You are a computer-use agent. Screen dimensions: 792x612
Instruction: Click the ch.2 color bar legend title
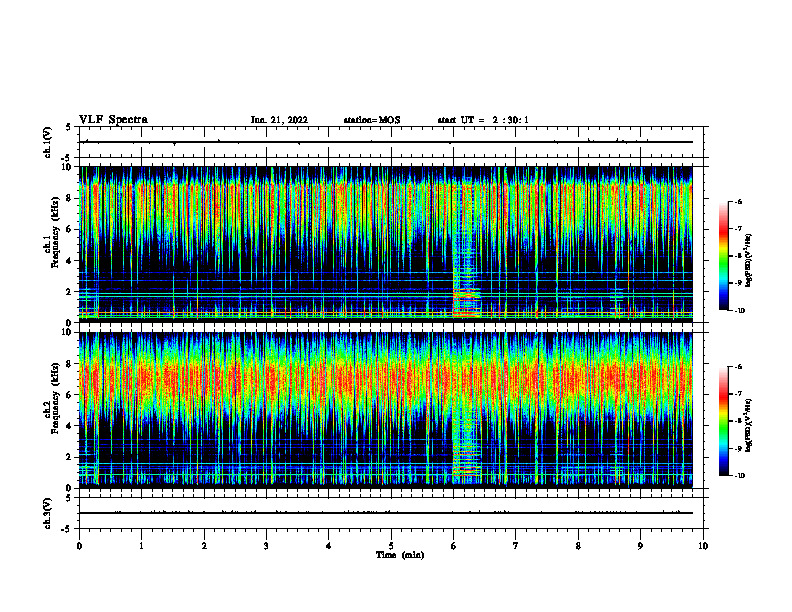(749, 426)
